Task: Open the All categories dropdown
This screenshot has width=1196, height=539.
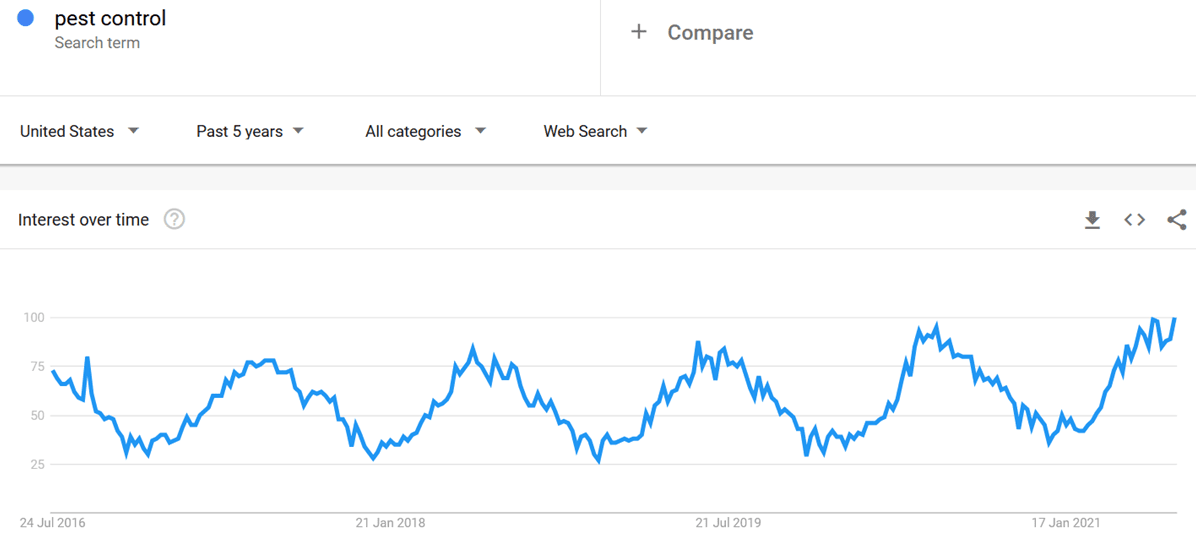Action: [426, 131]
